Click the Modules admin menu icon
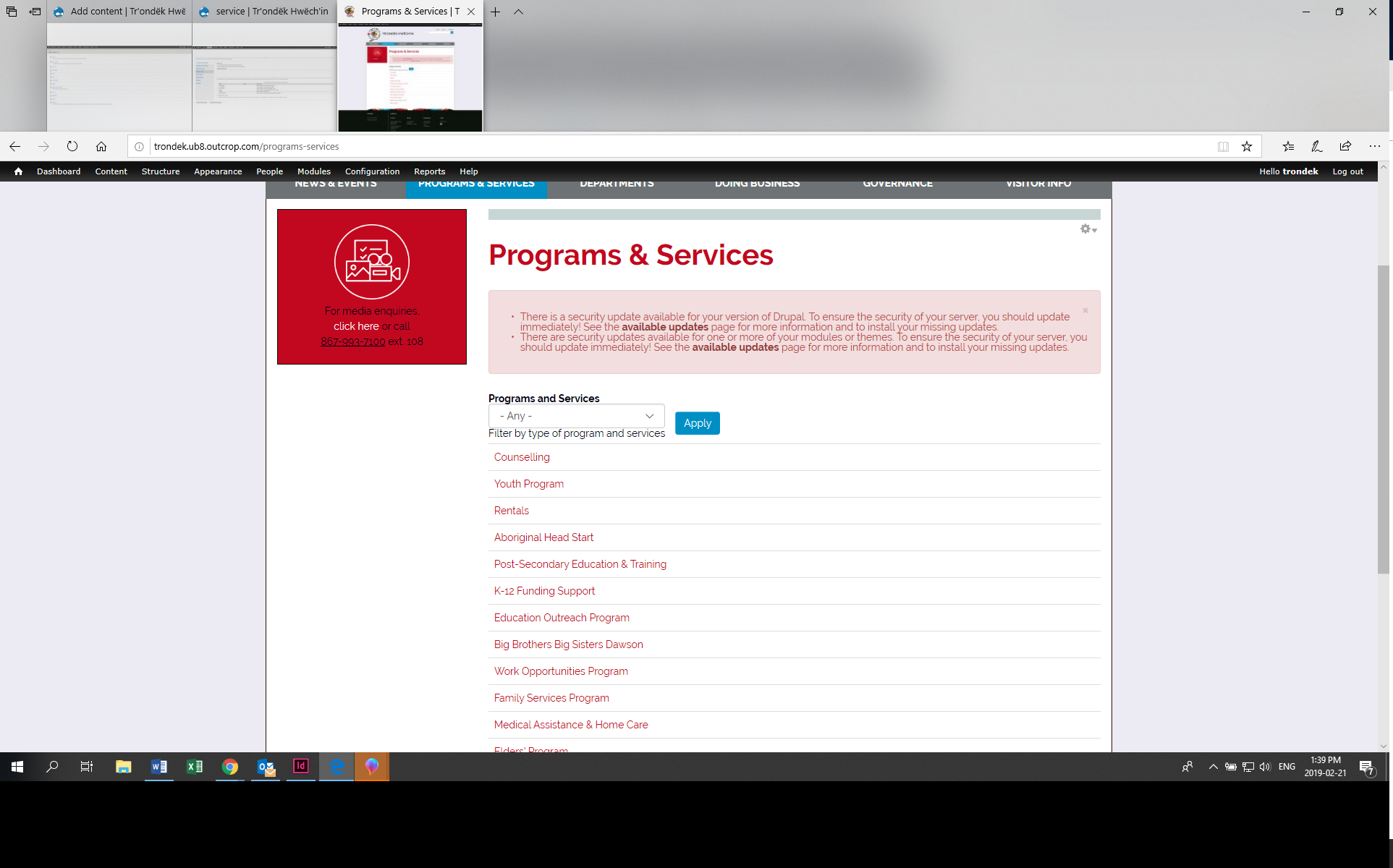Viewport: 1393px width, 868px height. [x=314, y=172]
